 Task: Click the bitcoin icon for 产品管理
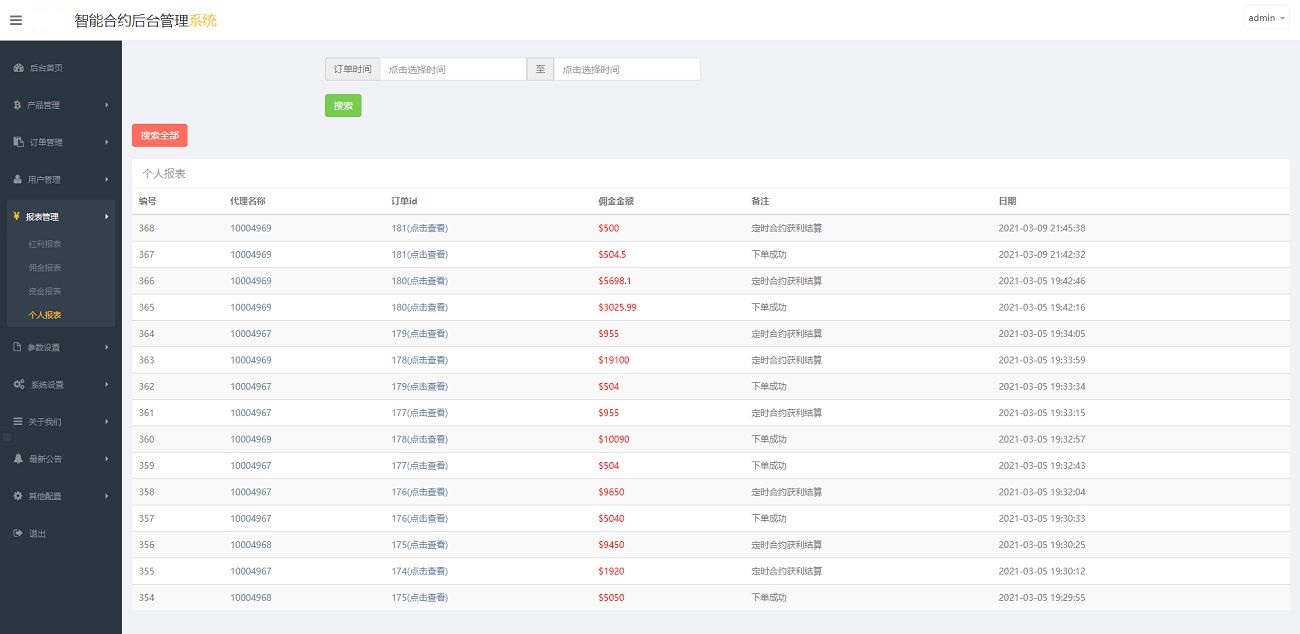(x=18, y=105)
